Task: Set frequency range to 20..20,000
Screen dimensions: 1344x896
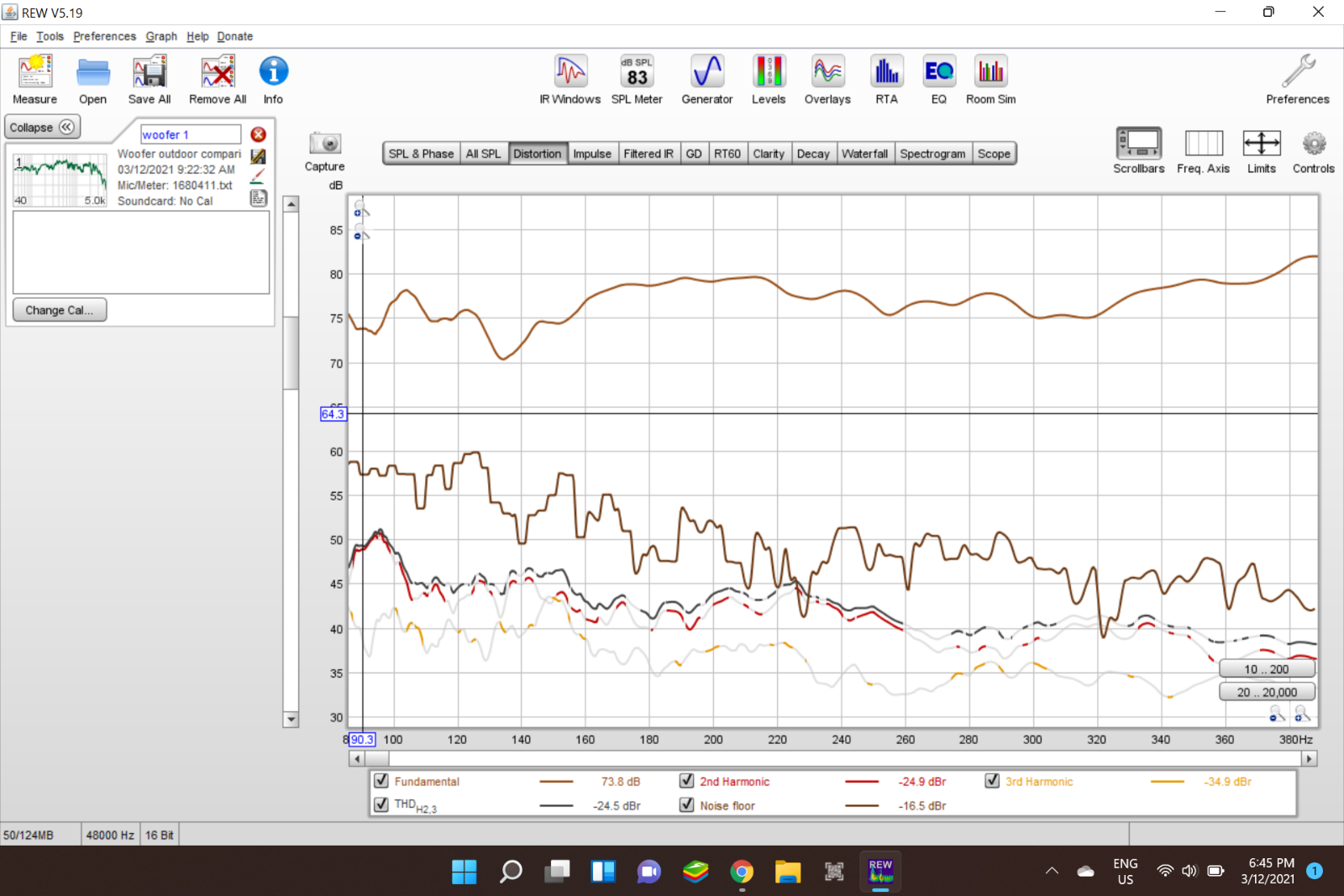Action: point(1267,692)
